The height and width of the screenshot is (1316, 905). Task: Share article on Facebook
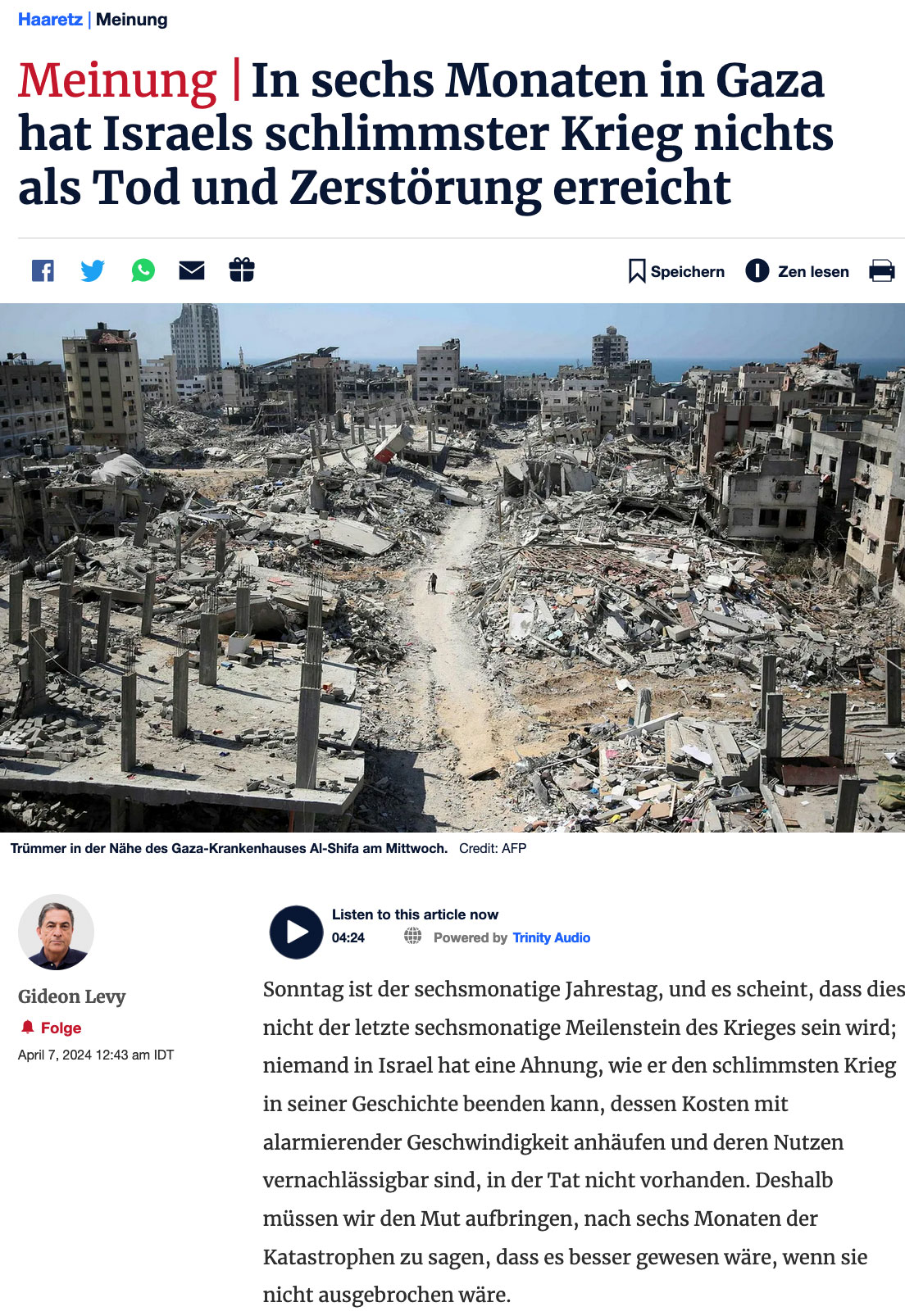pos(43,270)
